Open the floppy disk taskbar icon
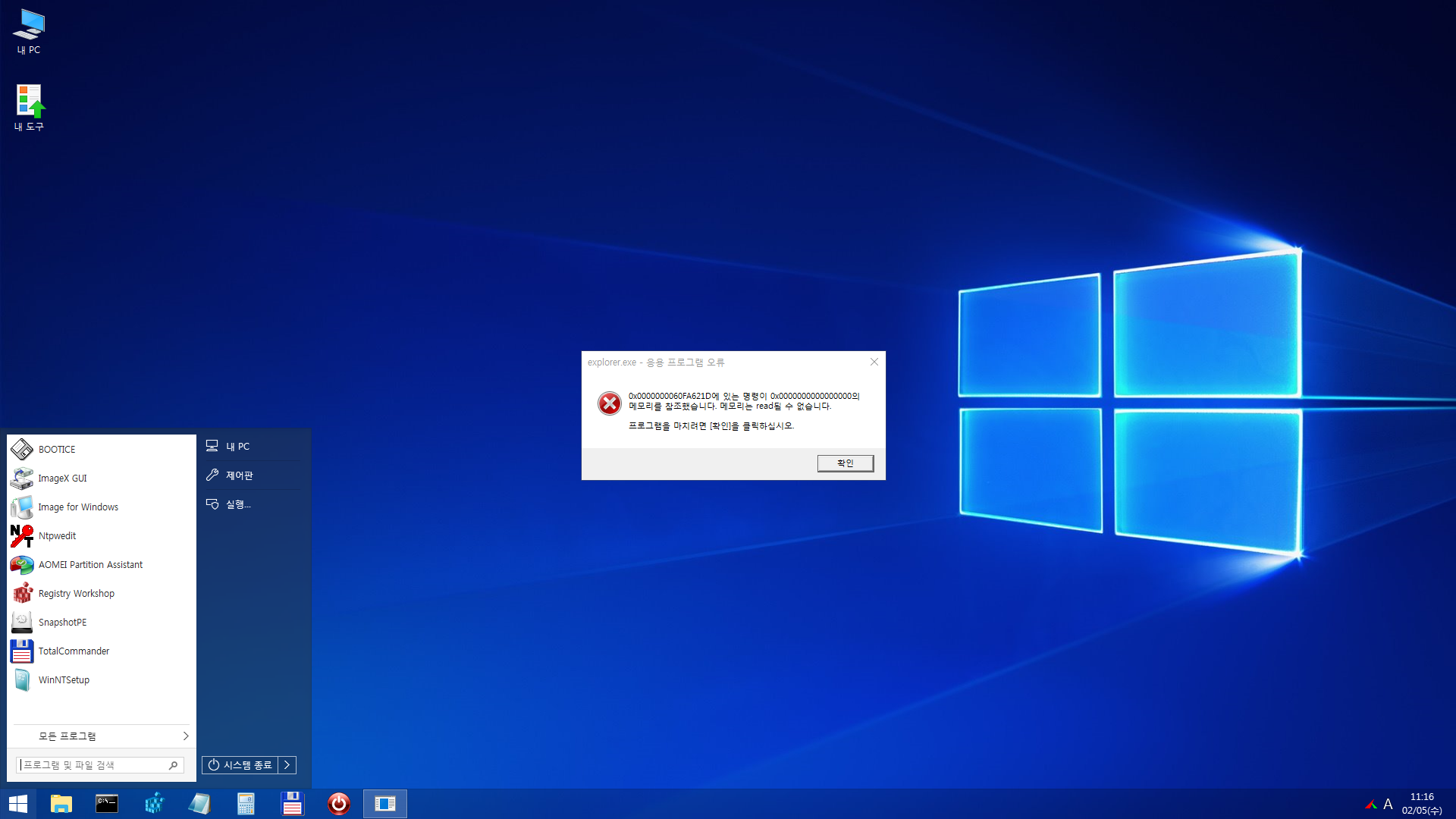This screenshot has width=1456, height=819. 292,804
